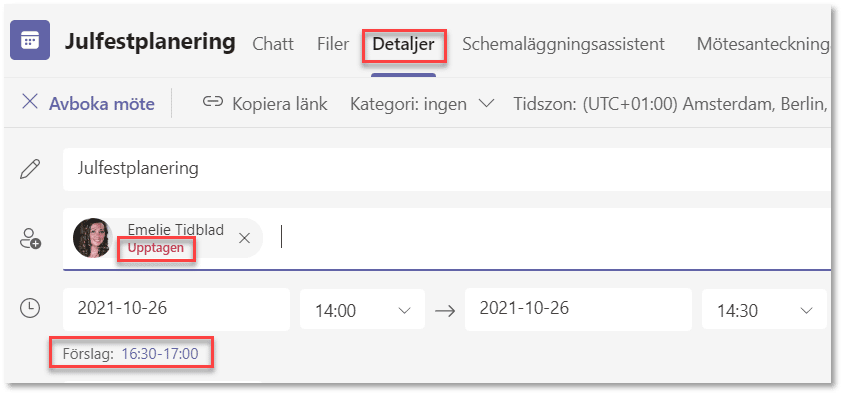Open the Schemaläggningsassistent tab
Viewport: 844px width, 396px height.
(x=563, y=44)
